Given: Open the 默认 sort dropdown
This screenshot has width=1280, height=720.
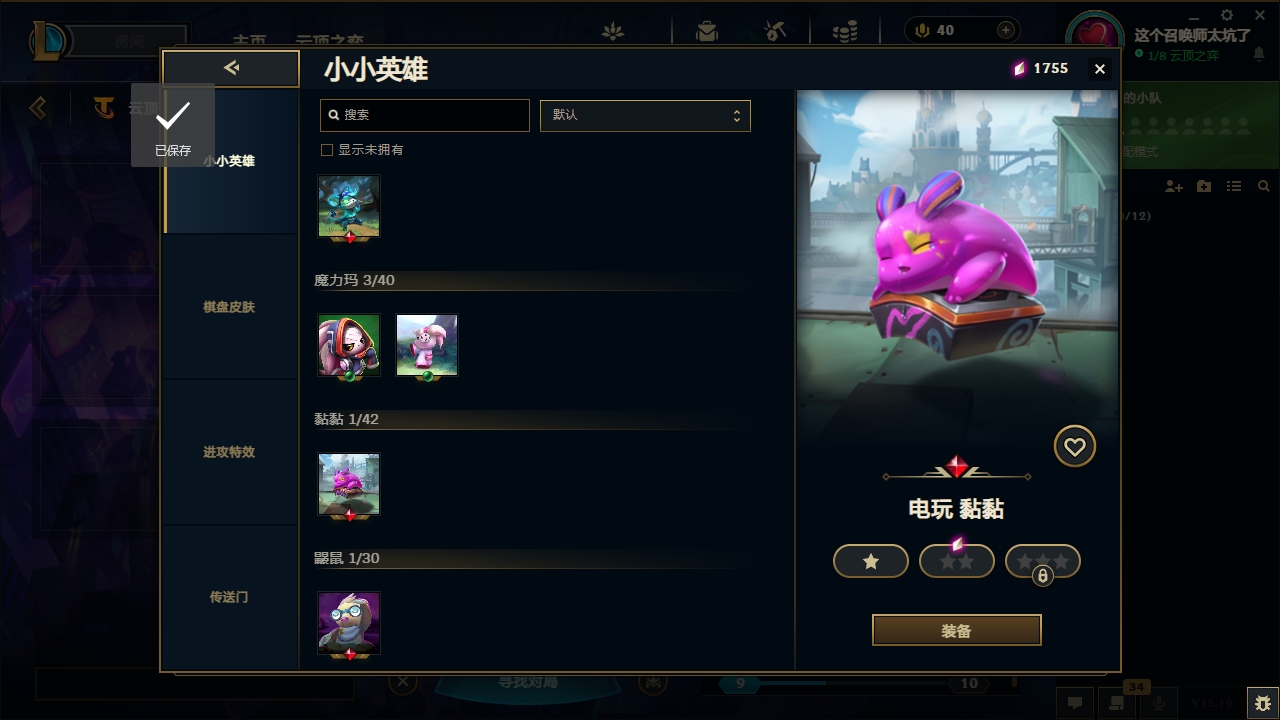Looking at the screenshot, I should pyautogui.click(x=645, y=115).
